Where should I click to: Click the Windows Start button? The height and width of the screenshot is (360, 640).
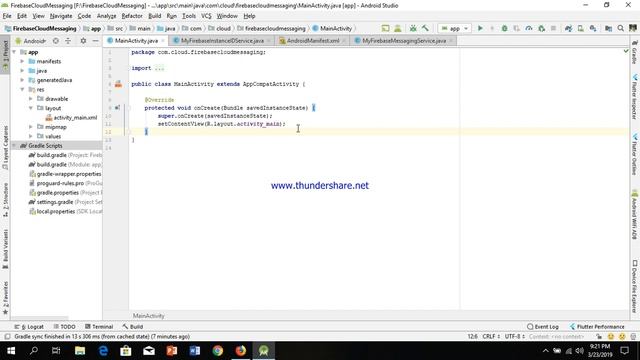click(11, 351)
